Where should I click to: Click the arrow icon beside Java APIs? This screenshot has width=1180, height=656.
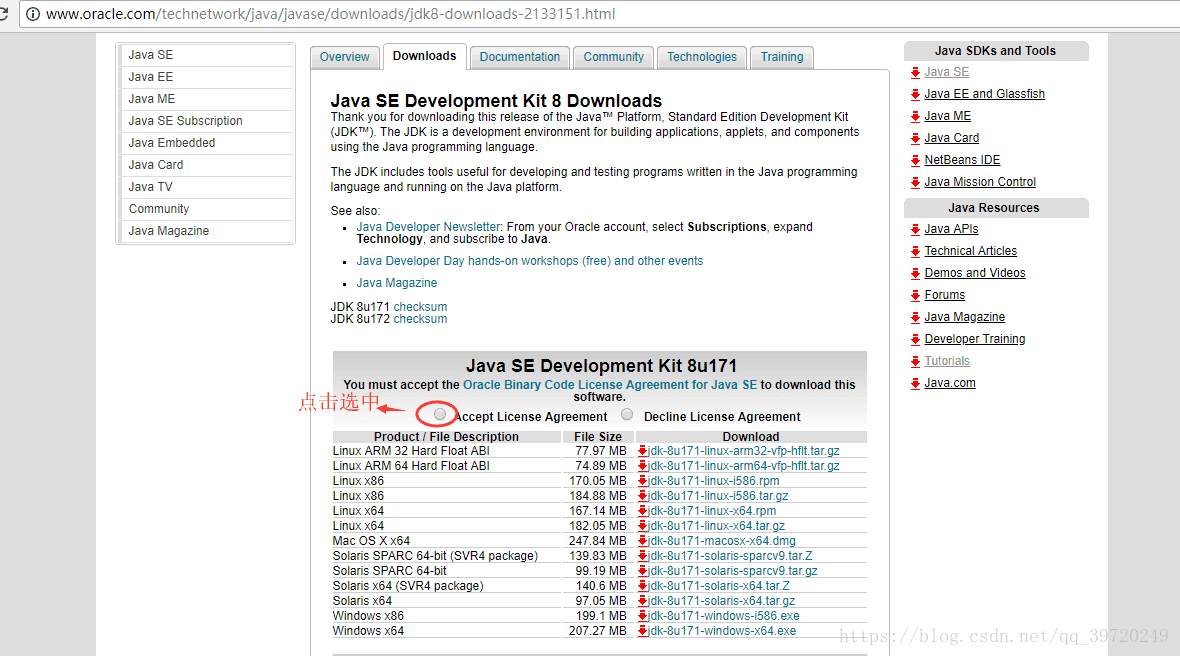click(915, 230)
